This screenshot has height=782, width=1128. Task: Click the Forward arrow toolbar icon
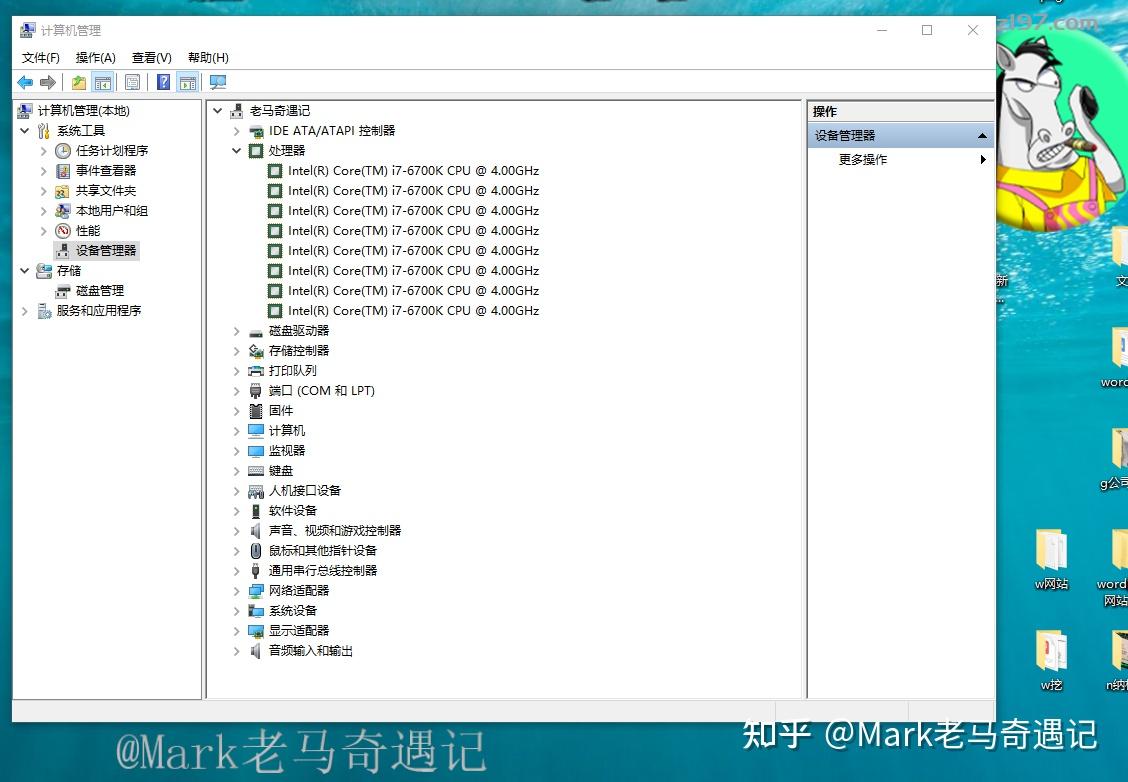pyautogui.click(x=47, y=83)
